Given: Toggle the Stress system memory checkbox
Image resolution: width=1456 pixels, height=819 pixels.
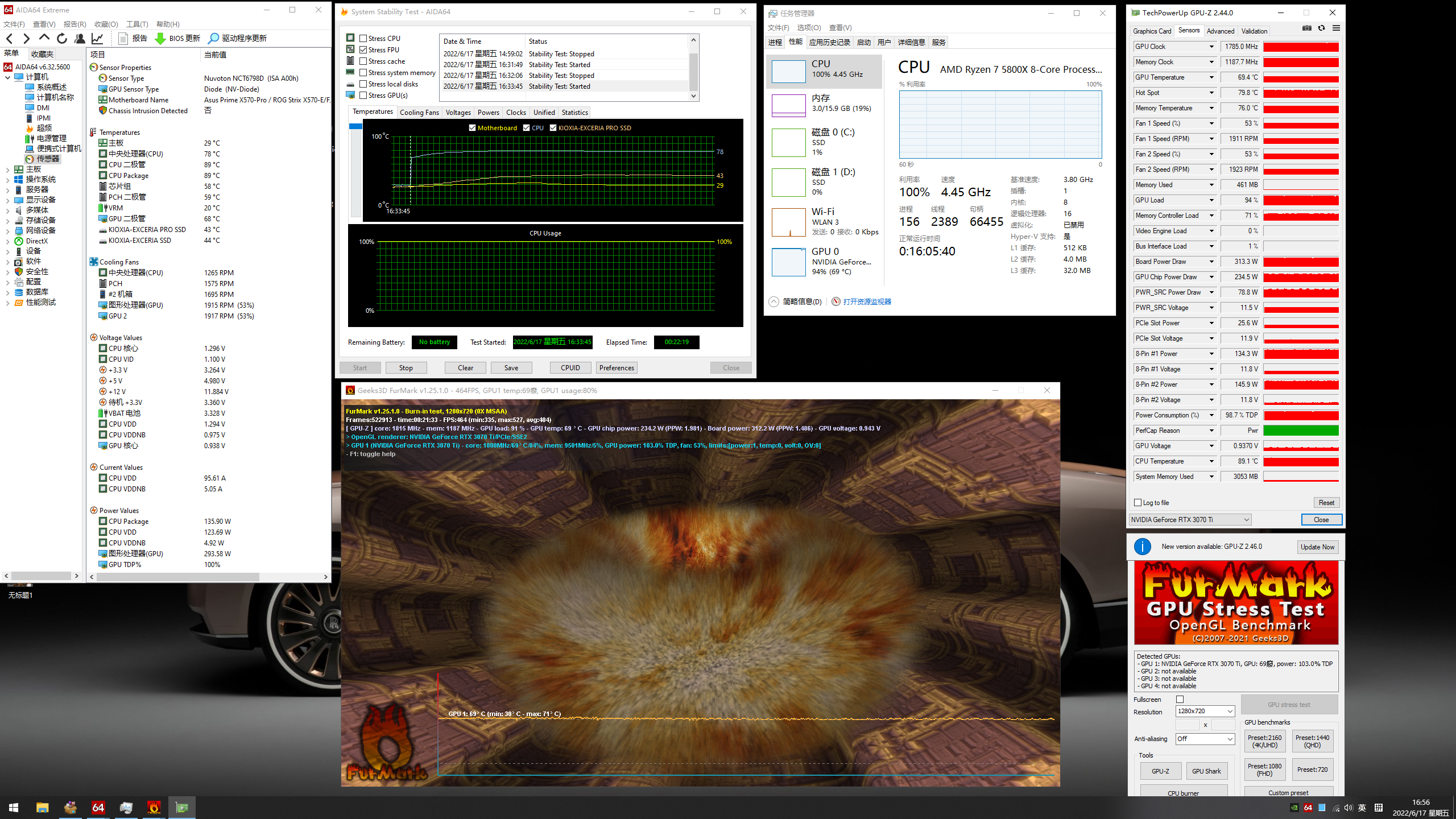Looking at the screenshot, I should (363, 72).
